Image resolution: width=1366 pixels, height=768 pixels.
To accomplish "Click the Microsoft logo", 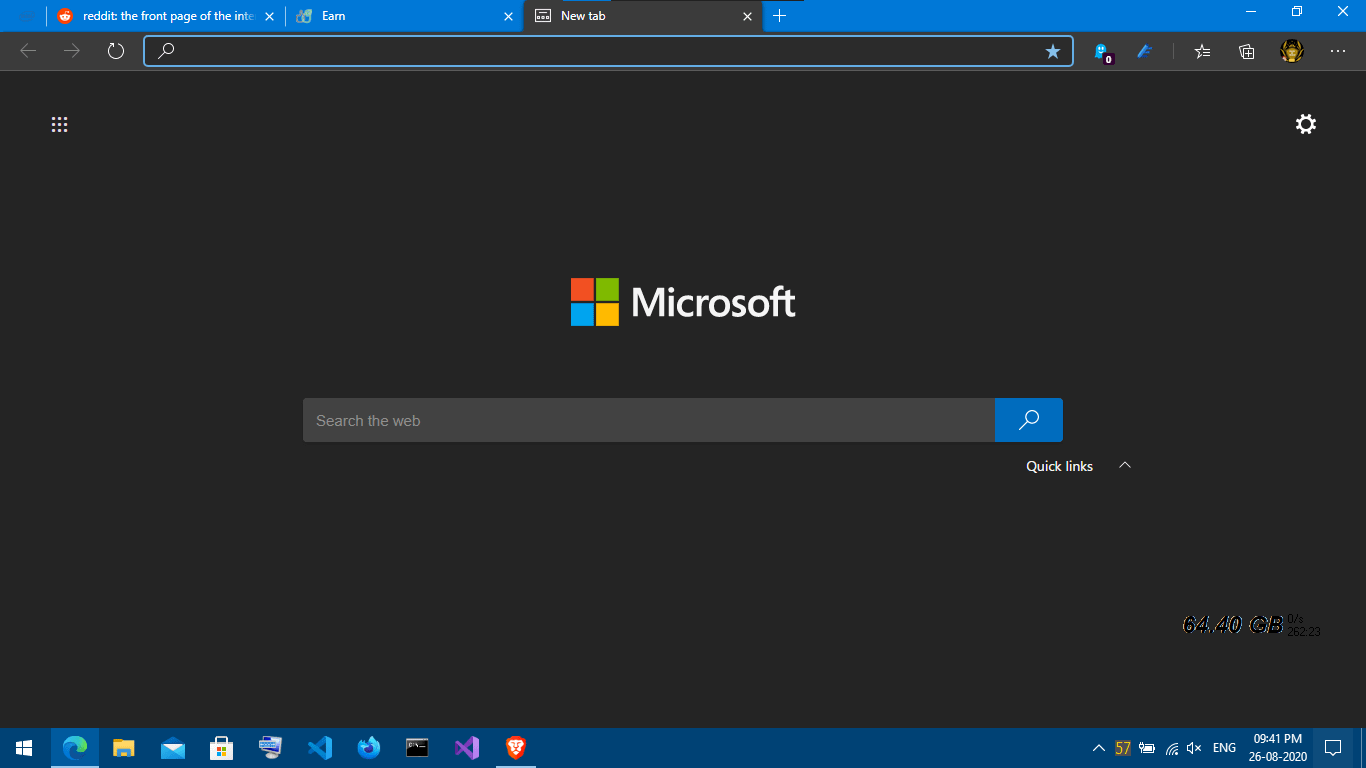I will click(683, 302).
